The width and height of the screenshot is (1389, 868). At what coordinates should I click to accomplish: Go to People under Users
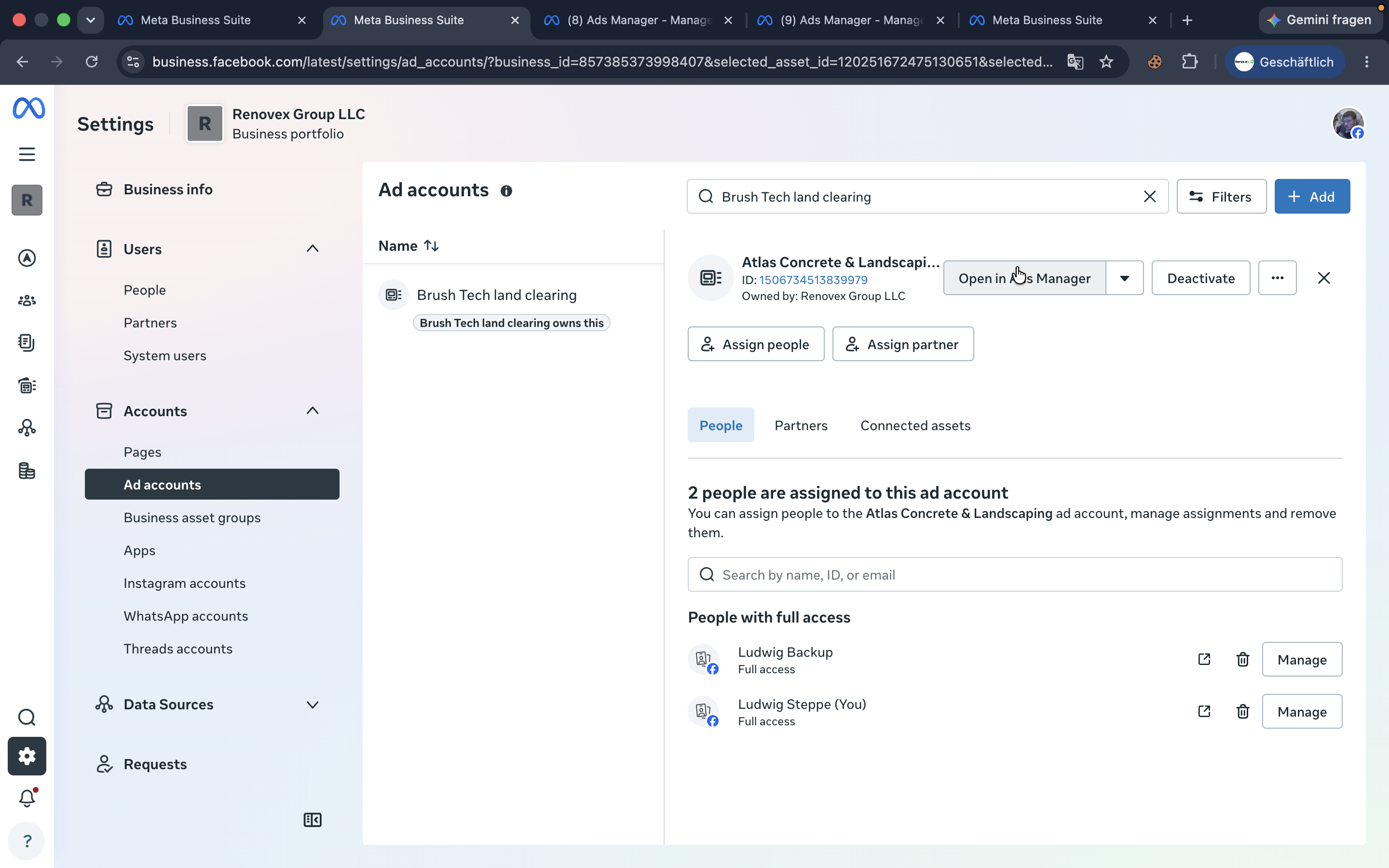click(x=145, y=290)
